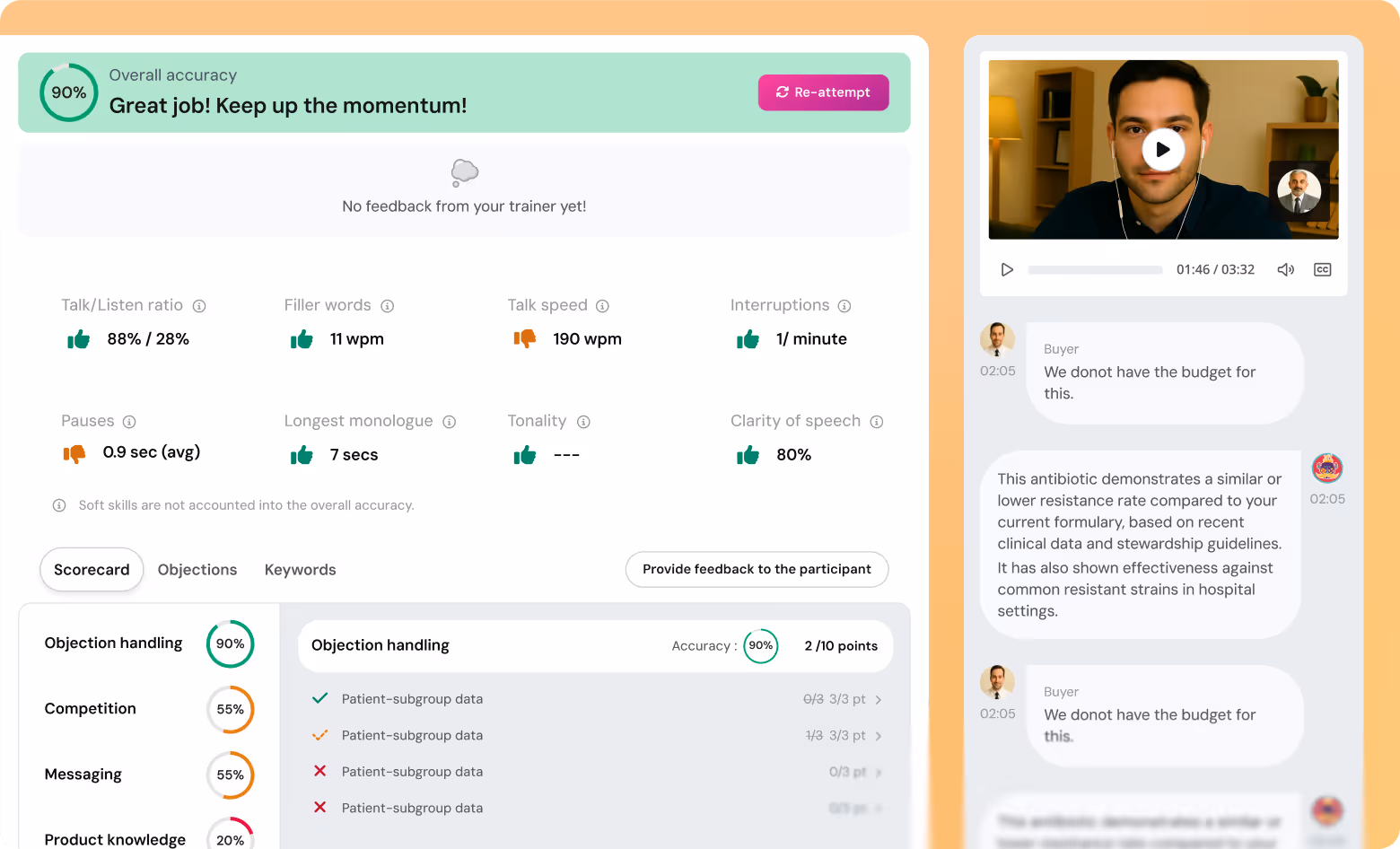Click small play icon below the video
The image size is (1400, 849).
(1007, 270)
